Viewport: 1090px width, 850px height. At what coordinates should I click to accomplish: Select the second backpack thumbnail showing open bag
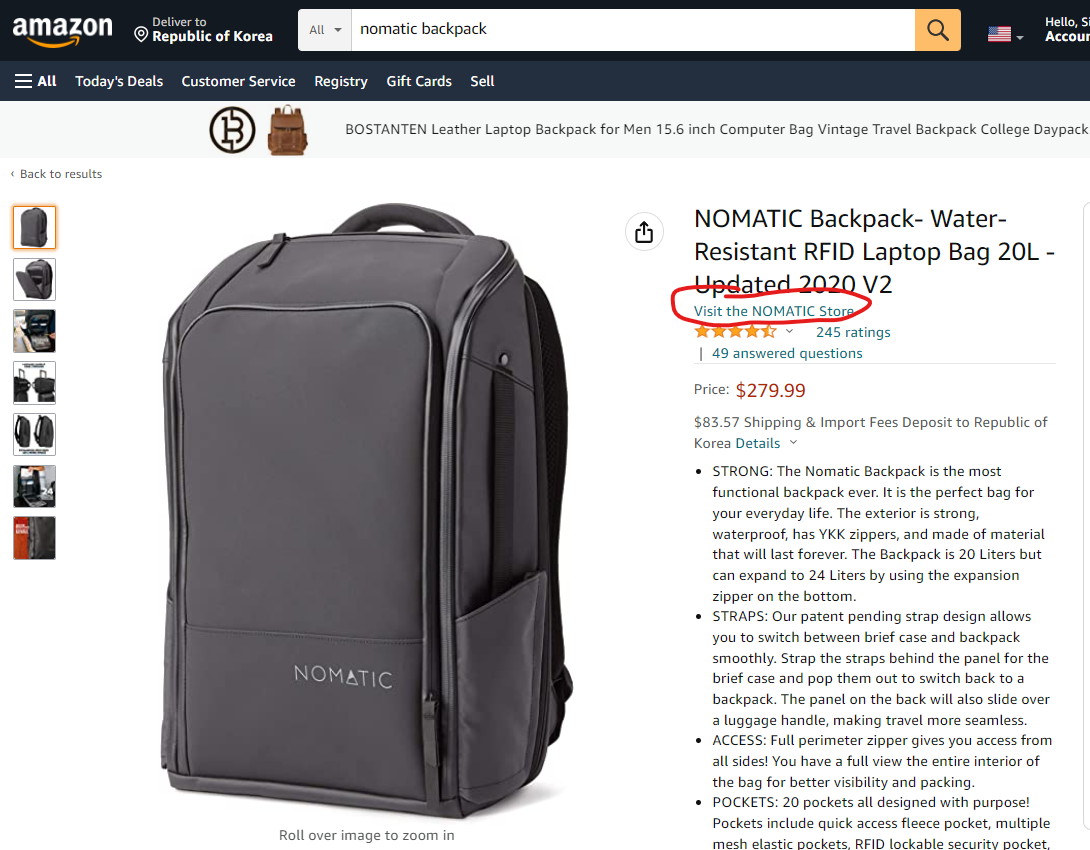click(x=34, y=279)
